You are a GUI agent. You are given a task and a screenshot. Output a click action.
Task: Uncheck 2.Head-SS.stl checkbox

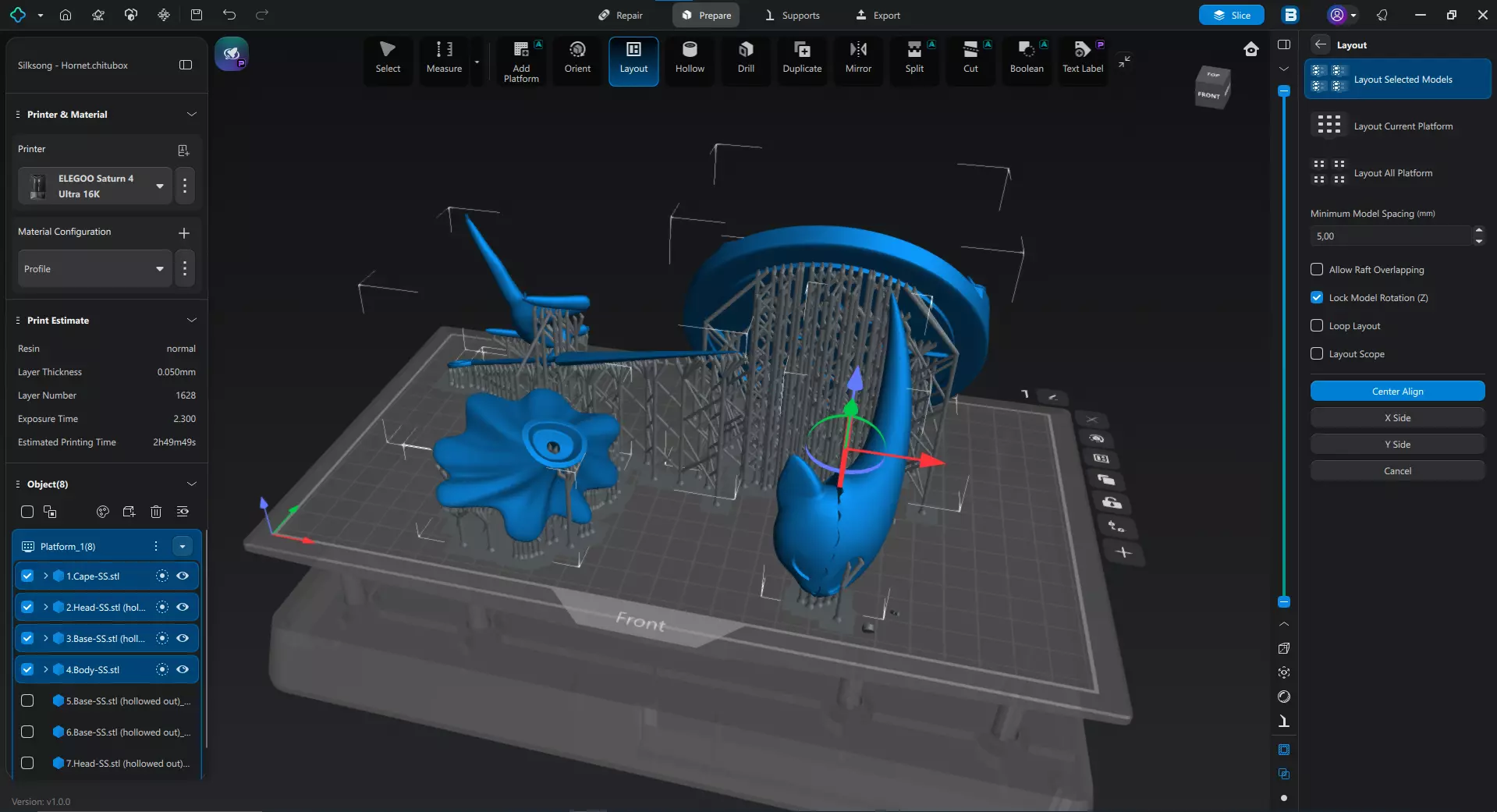click(x=27, y=607)
